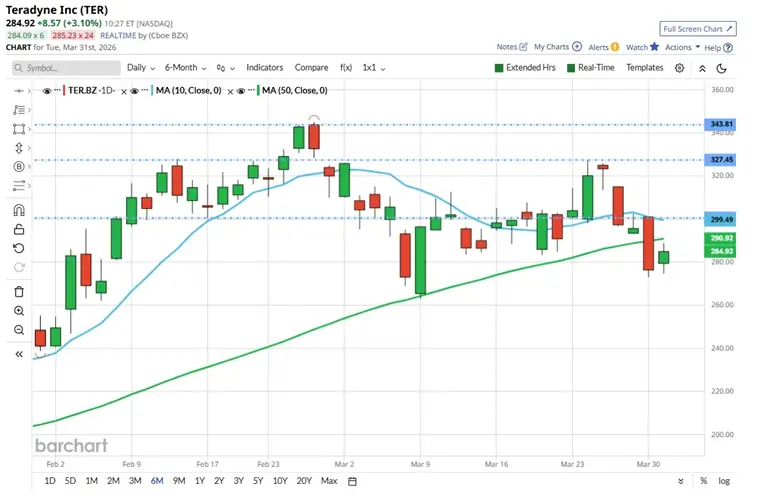Click the trash icon to delete drawings
Image resolution: width=780 pixels, height=503 pixels.
tap(18, 291)
